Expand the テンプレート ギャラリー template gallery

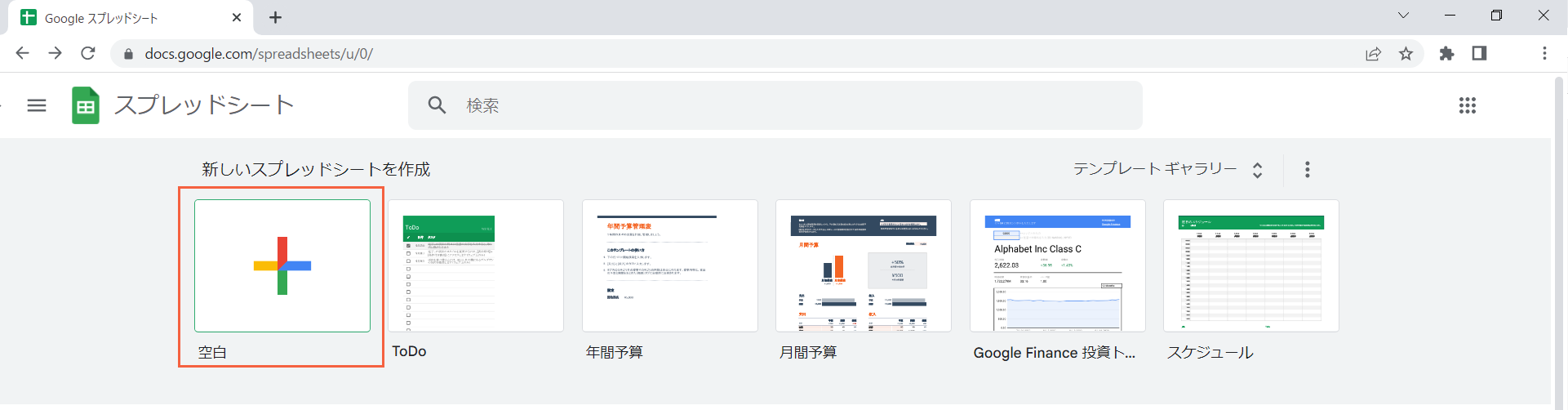tap(1167, 169)
